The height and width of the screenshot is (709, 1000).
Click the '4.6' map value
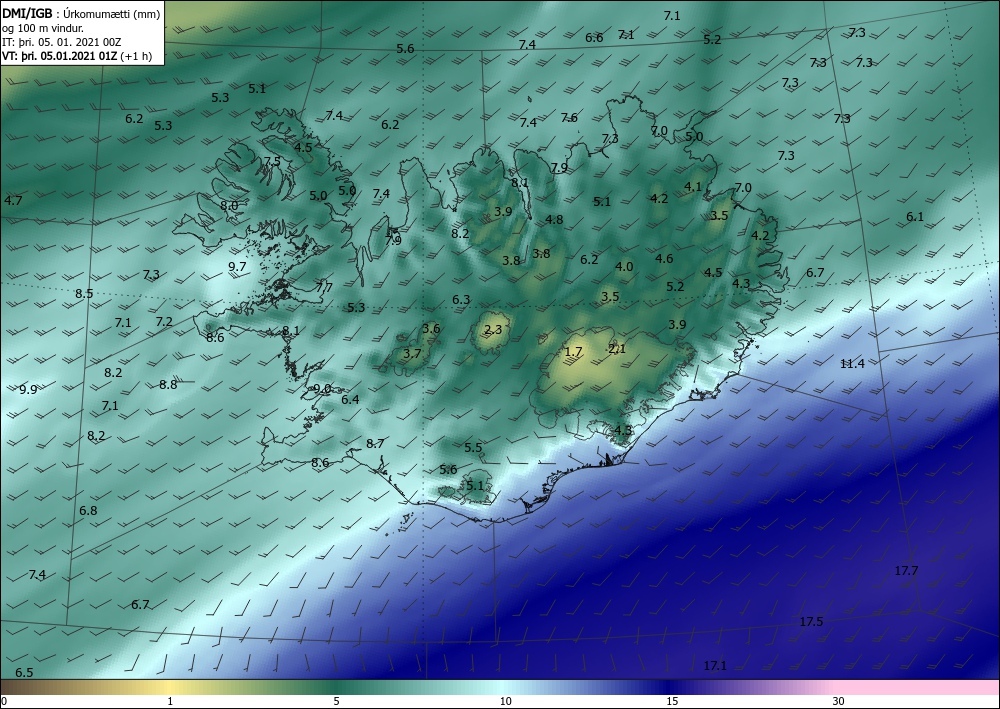tap(664, 258)
